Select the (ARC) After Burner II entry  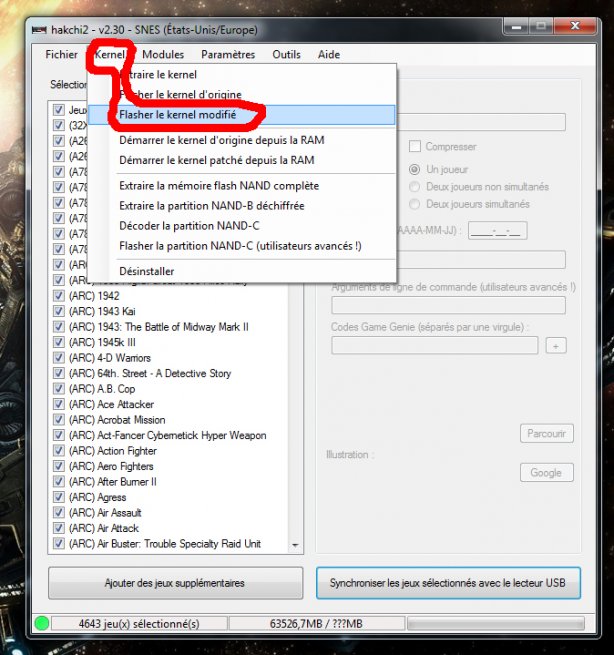pyautogui.click(x=113, y=482)
